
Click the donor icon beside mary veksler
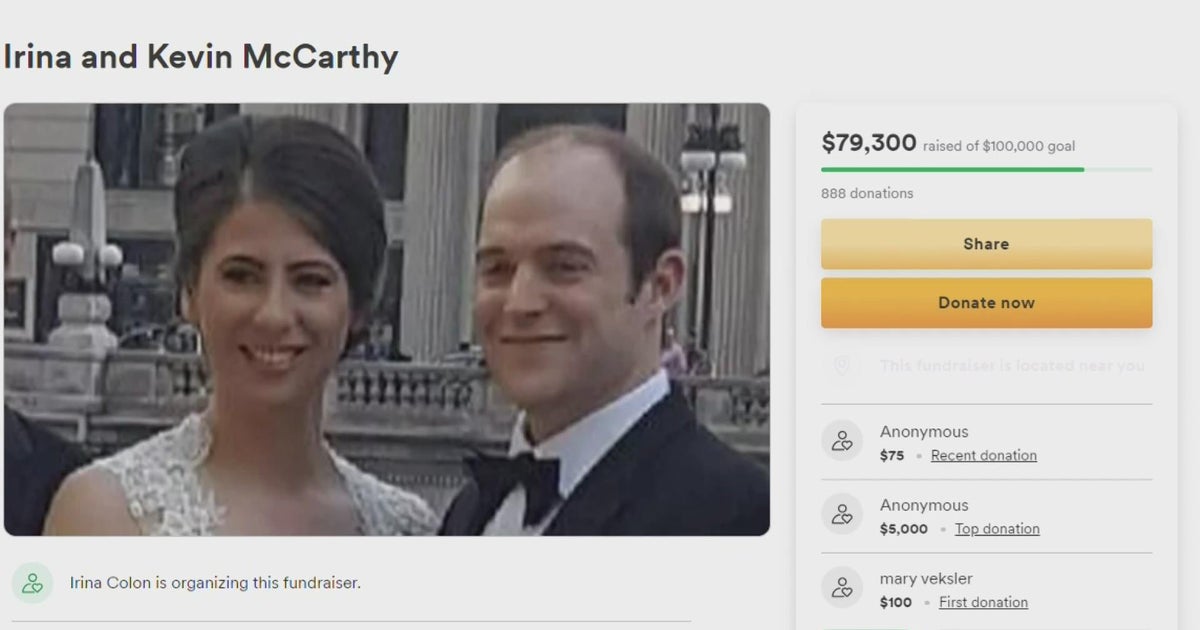tap(842, 588)
